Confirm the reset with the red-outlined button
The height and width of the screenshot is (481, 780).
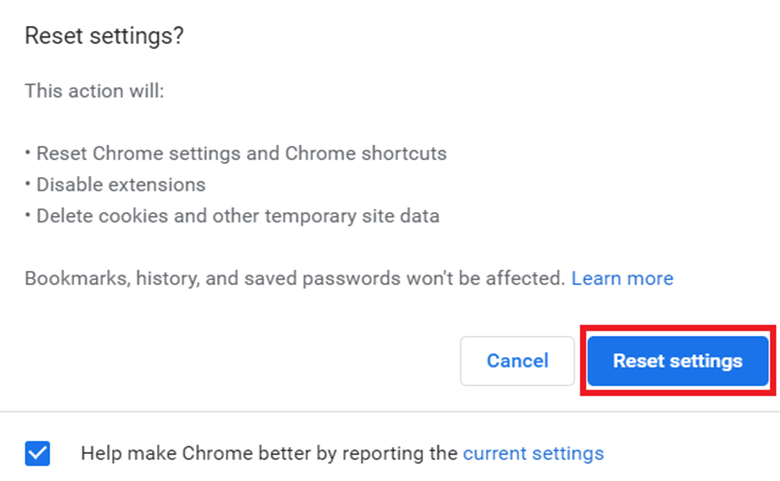(677, 361)
